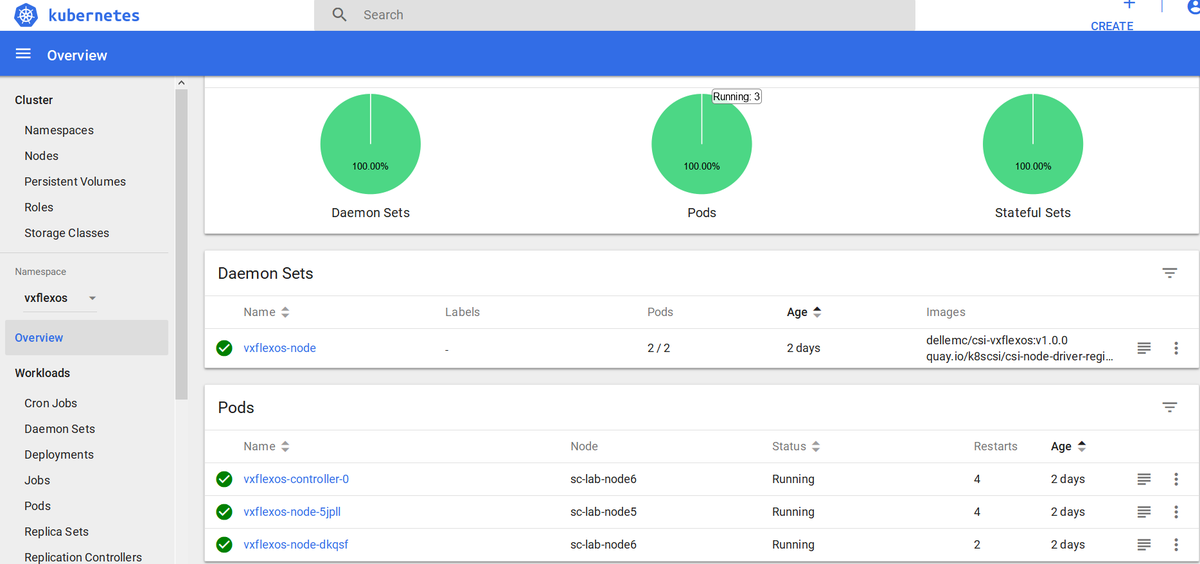This screenshot has width=1200, height=564.
Task: Click the Stateful Sets pie chart
Action: pyautogui.click(x=1033, y=144)
